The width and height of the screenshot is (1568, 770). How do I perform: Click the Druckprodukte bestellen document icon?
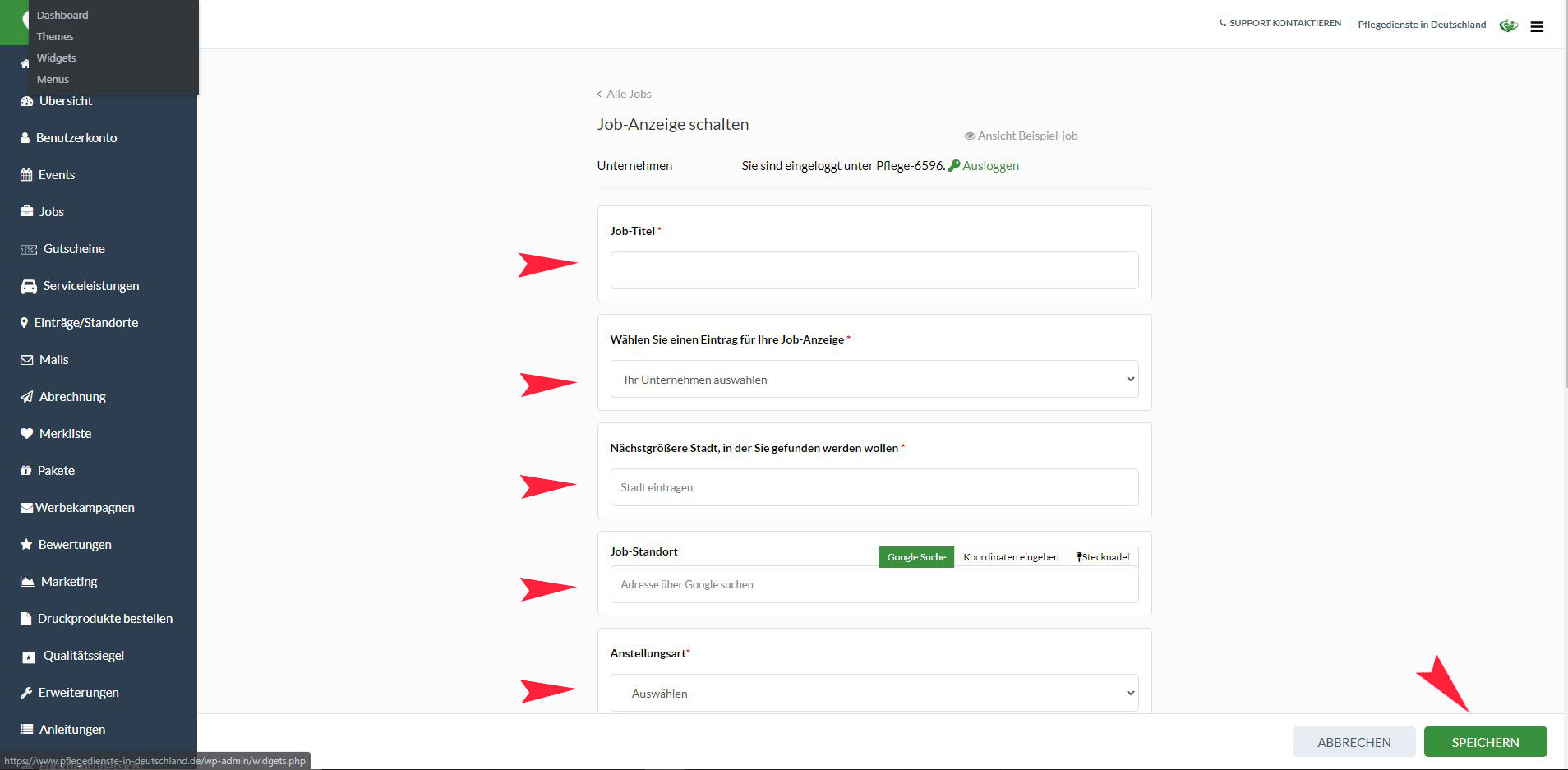point(25,619)
